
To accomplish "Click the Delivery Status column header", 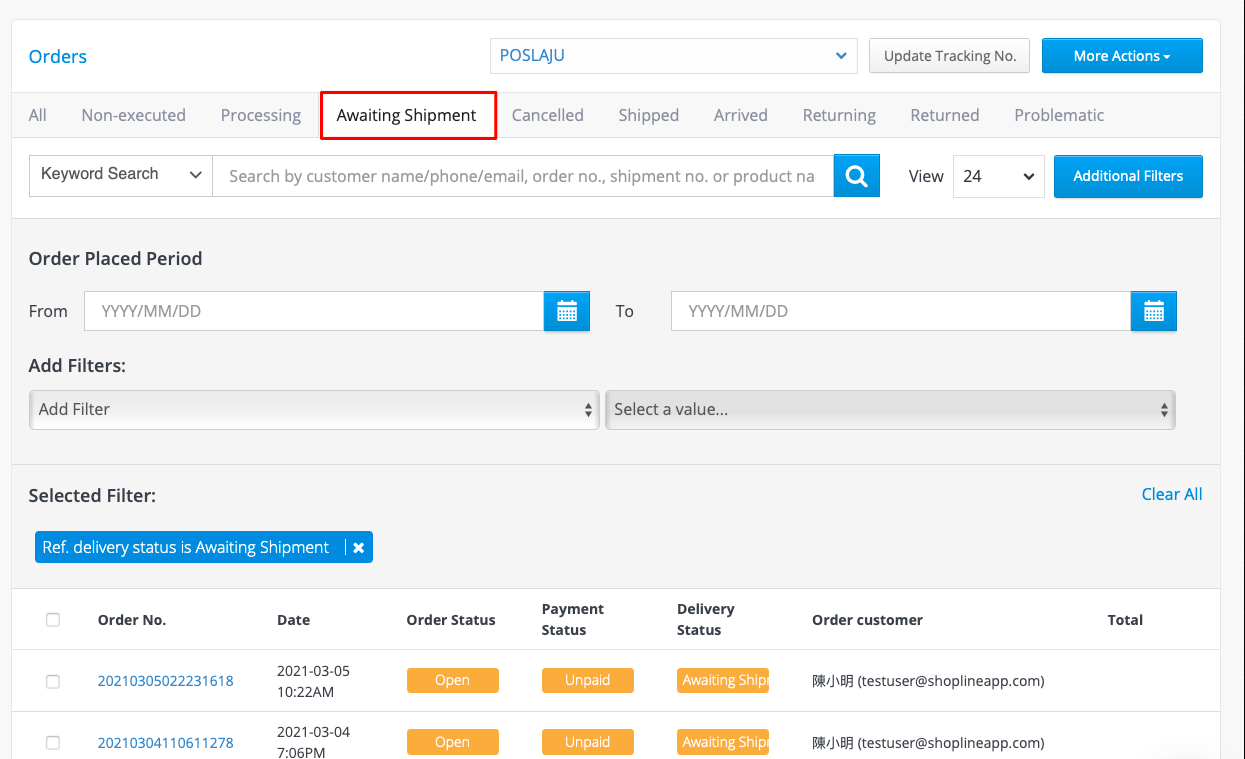I will pos(706,620).
